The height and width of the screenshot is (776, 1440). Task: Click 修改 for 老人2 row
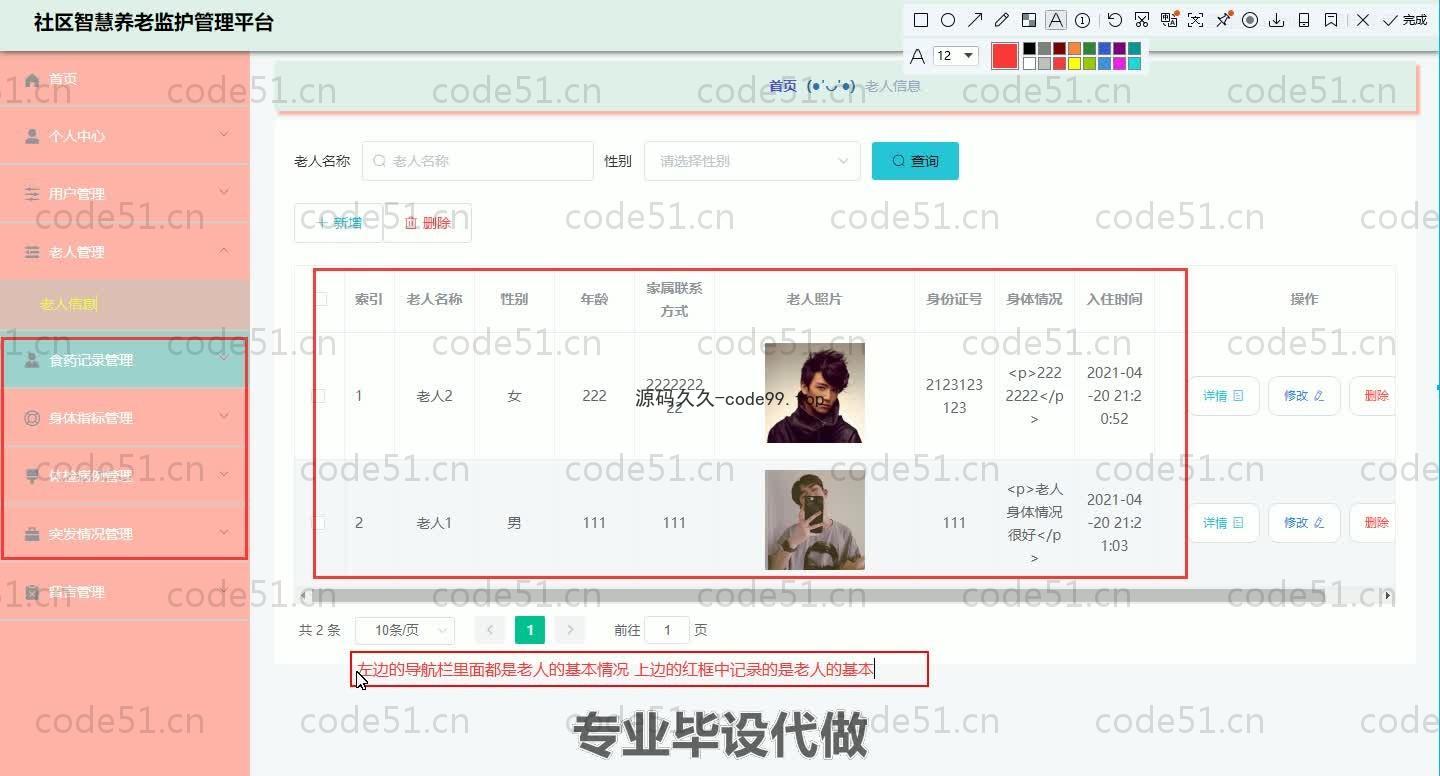point(1304,396)
